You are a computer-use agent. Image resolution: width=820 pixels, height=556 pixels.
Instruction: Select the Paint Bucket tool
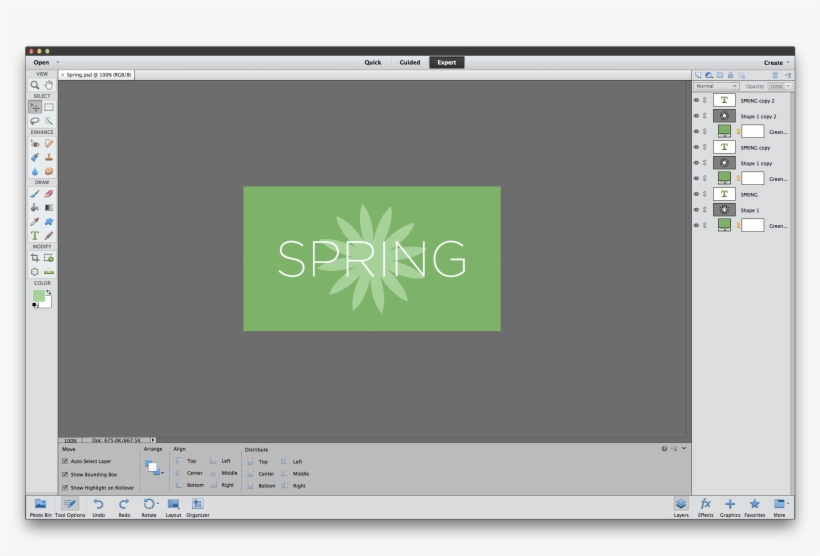pyautogui.click(x=35, y=208)
